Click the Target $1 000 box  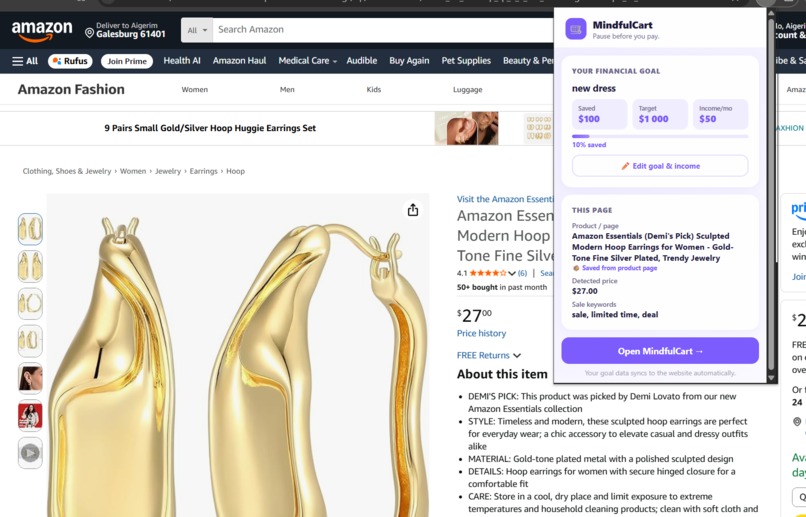(660, 114)
